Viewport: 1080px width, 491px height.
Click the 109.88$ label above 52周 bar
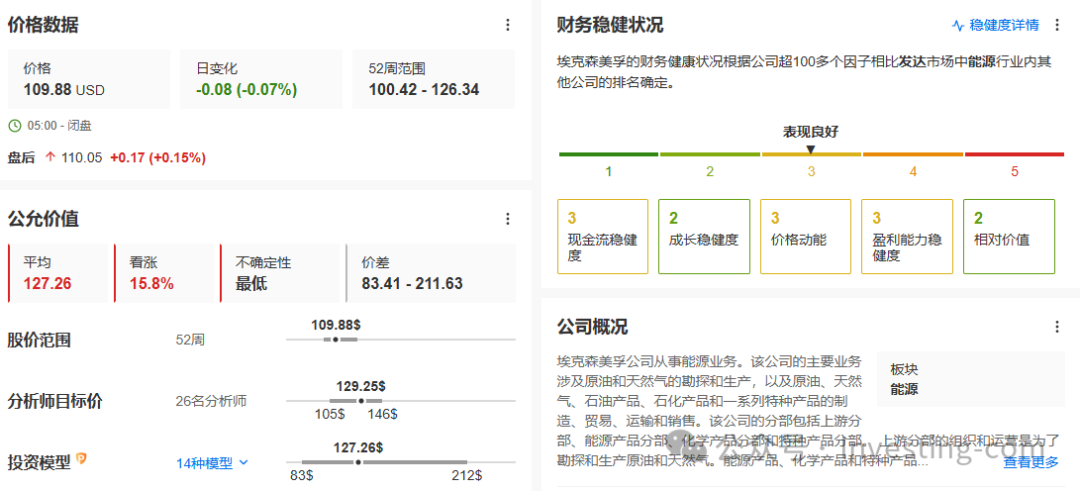[336, 324]
